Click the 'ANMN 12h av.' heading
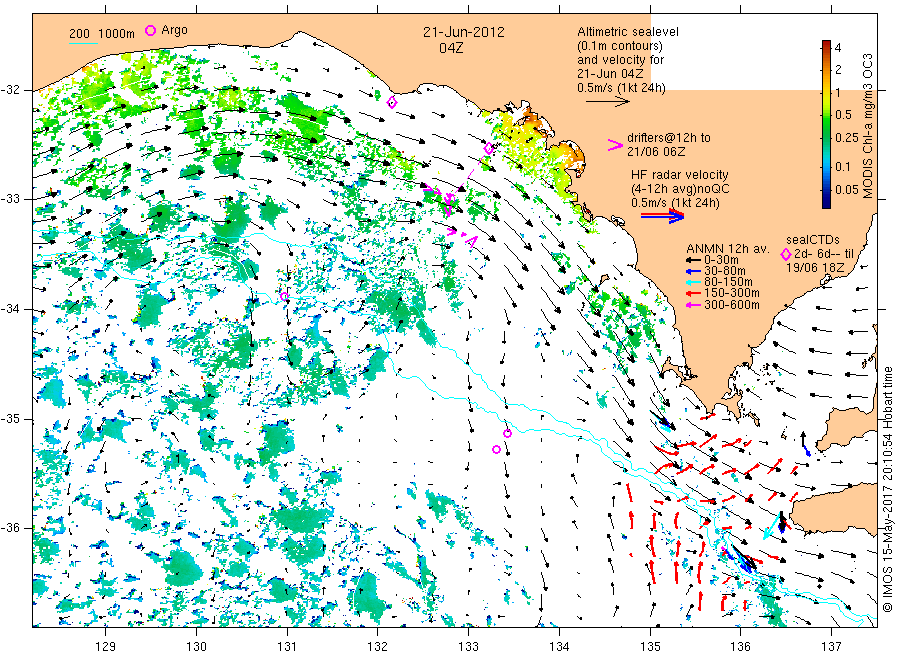Screen dimensions: 900x660 (727, 249)
